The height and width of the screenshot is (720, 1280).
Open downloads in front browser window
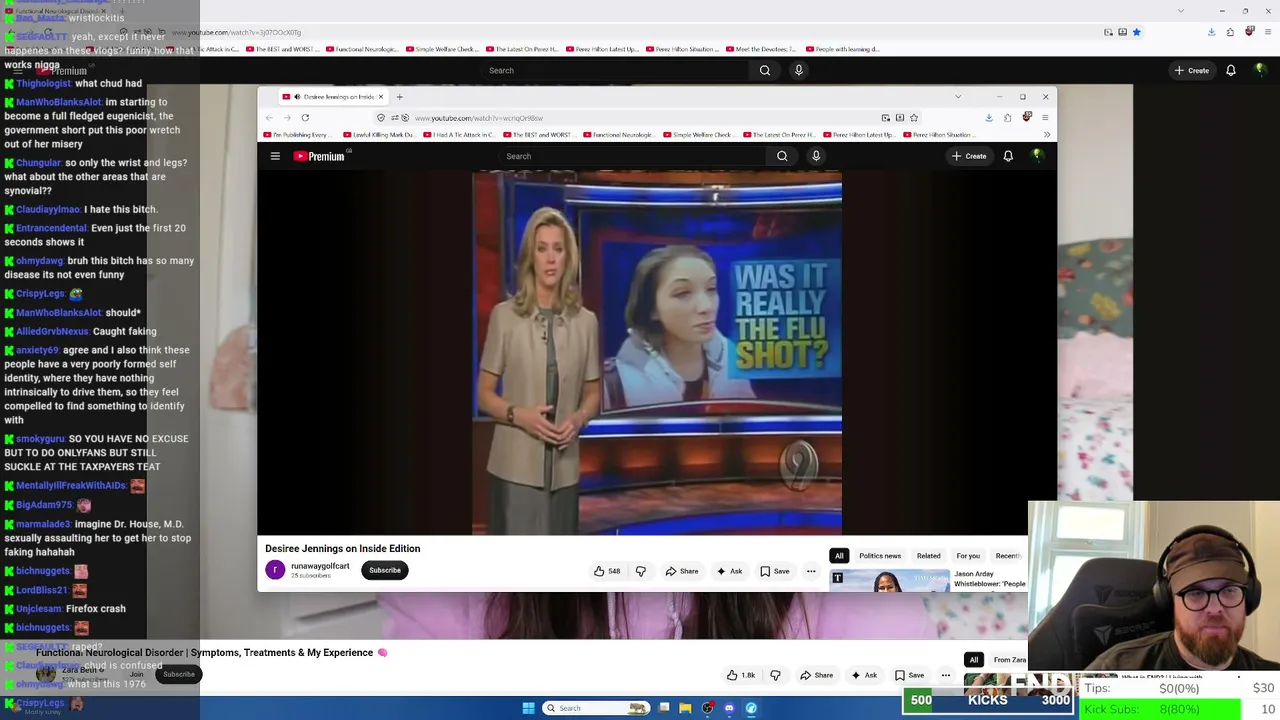pyautogui.click(x=989, y=118)
